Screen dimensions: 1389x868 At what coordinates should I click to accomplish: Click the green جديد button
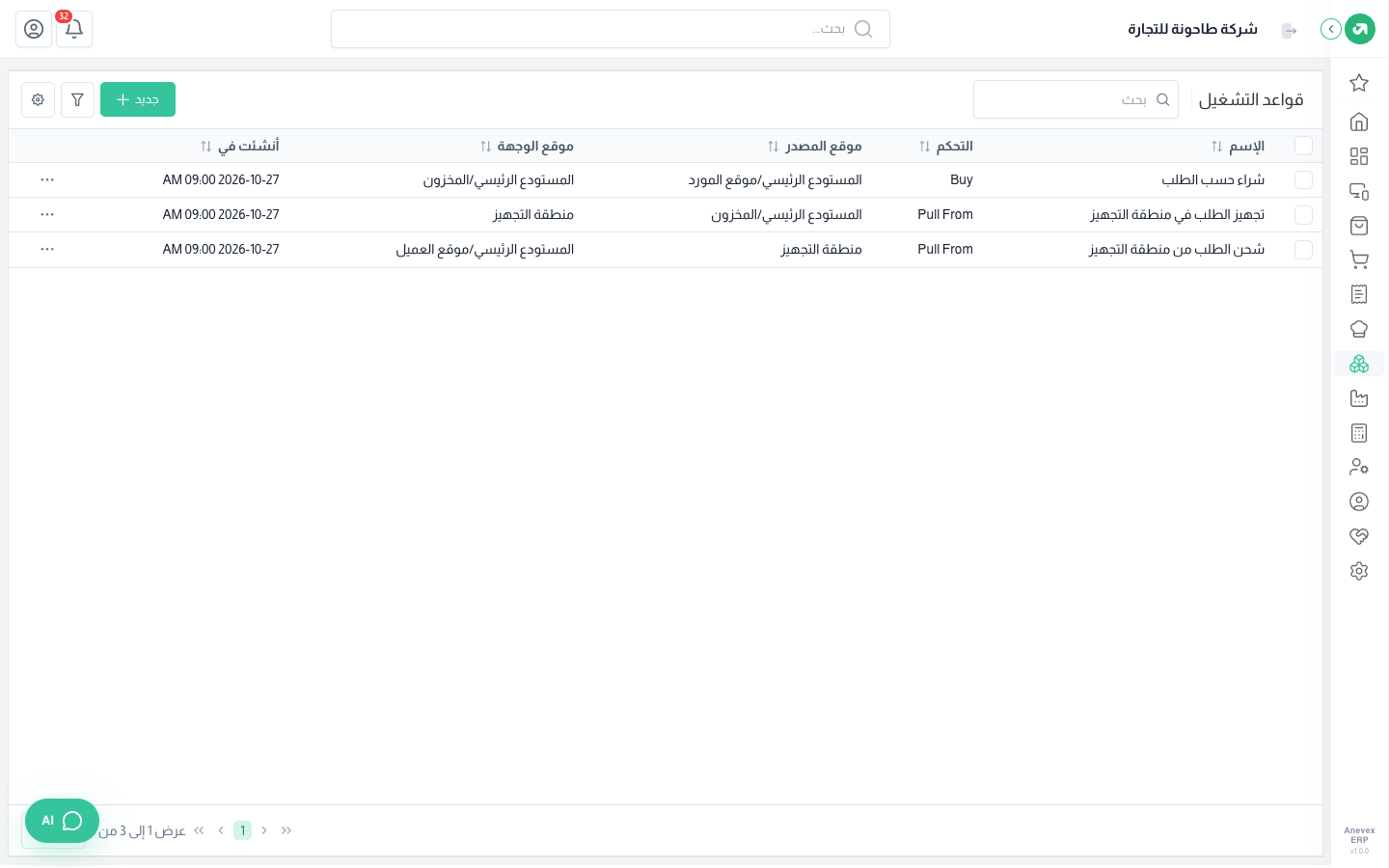138,99
